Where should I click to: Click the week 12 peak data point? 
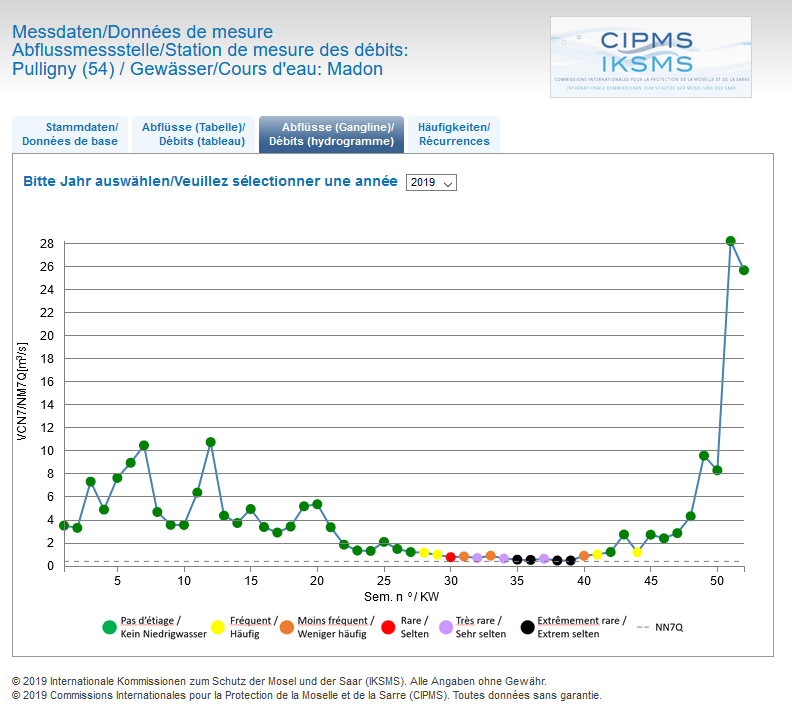click(211, 442)
